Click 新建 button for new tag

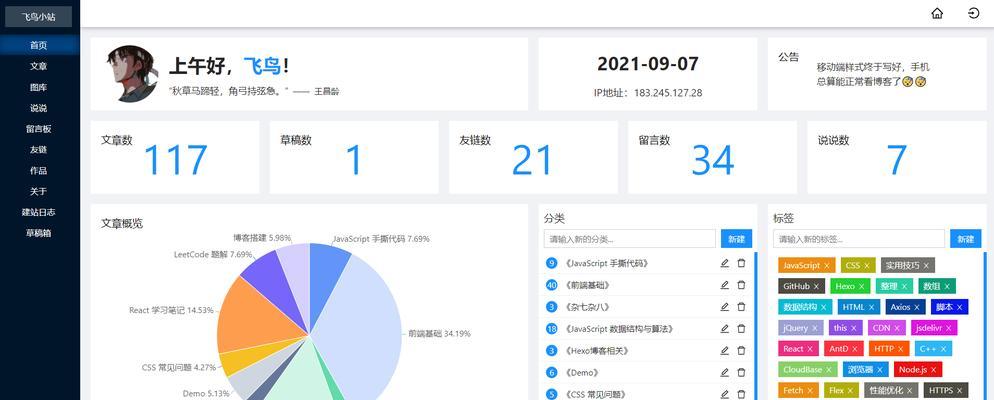tap(965, 239)
